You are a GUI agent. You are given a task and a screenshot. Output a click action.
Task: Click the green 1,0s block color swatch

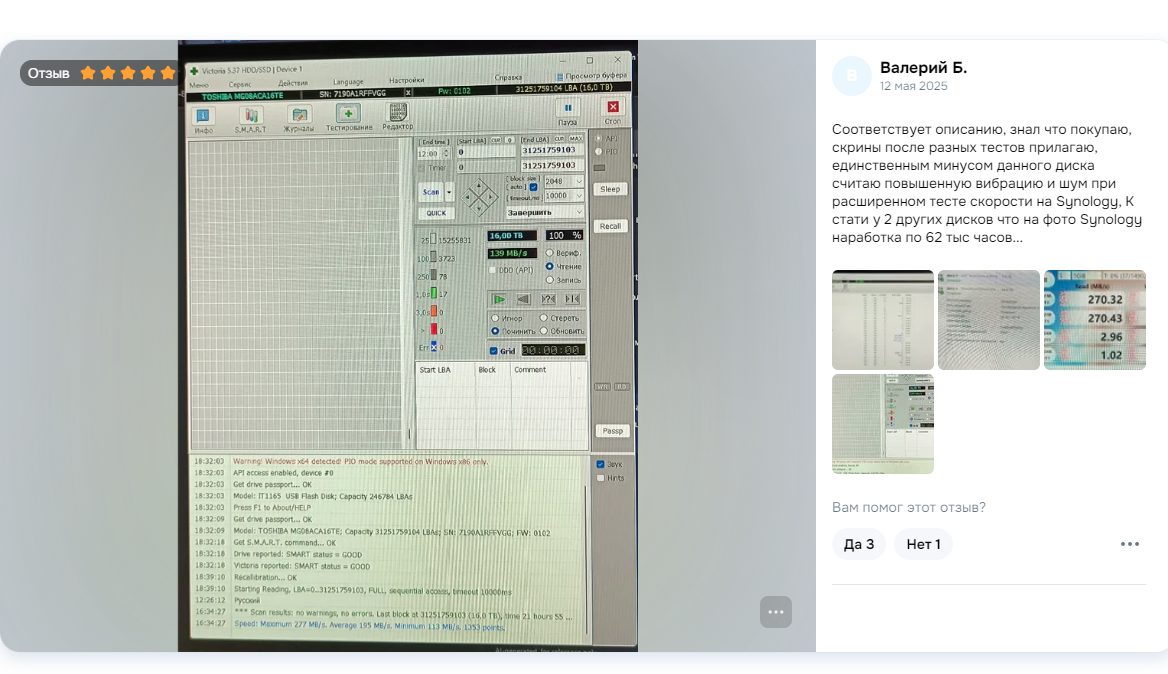click(x=434, y=293)
